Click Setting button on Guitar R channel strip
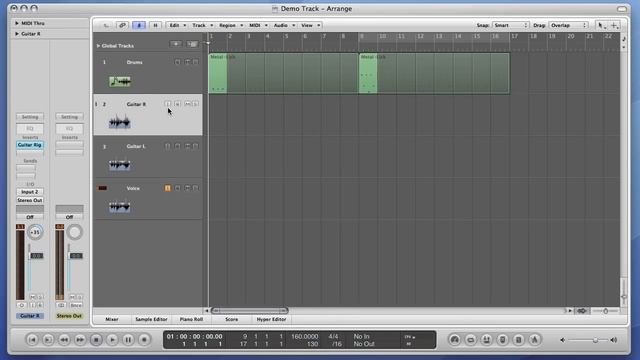 [30, 117]
